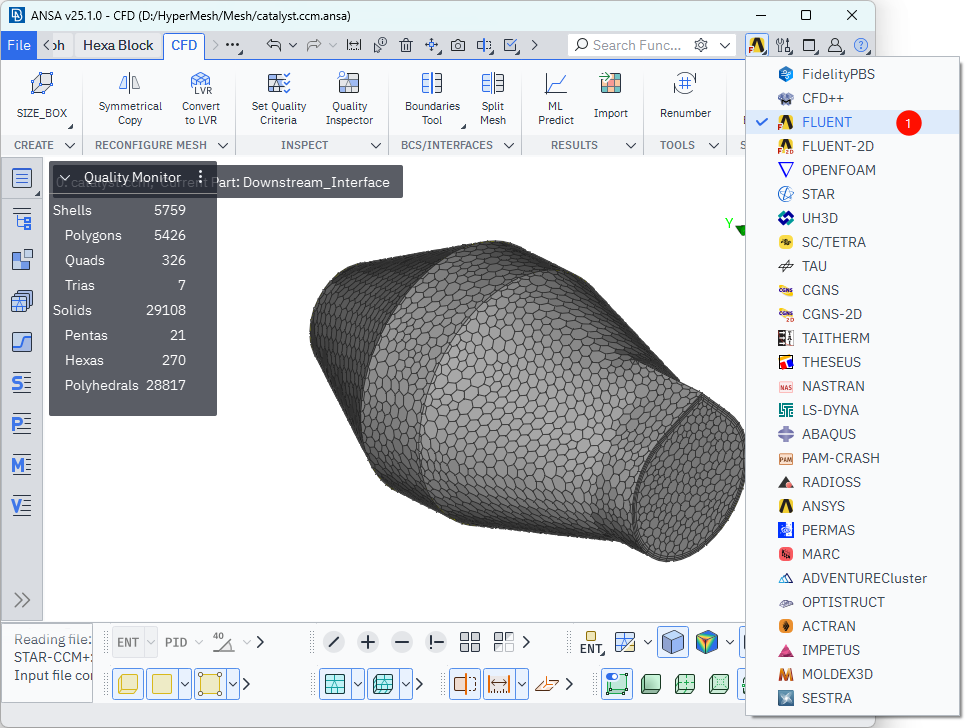Viewport: 970px width, 728px height.
Task: Click the multicolor cube display icon
Action: [708, 642]
